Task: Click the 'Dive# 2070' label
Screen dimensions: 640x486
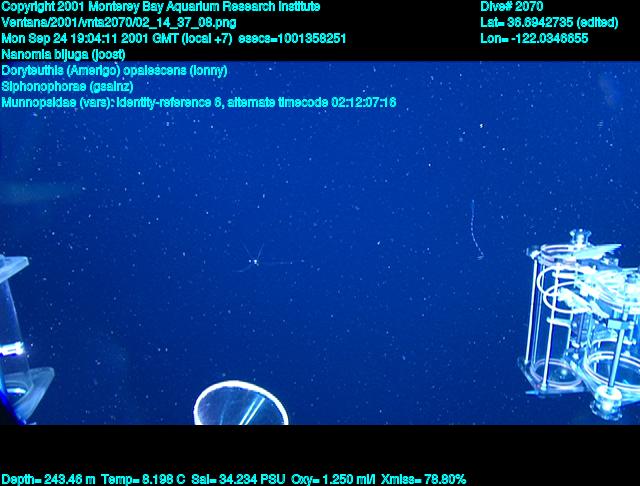Action: tap(511, 7)
